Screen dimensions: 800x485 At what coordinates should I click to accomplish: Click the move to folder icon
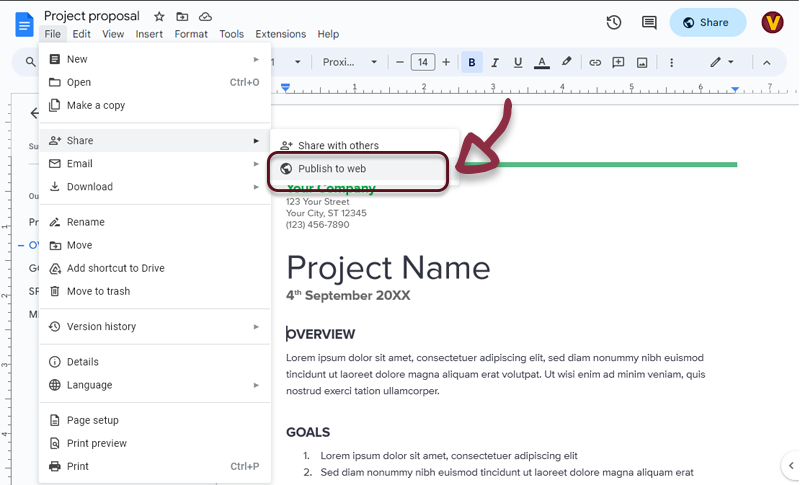pyautogui.click(x=182, y=17)
